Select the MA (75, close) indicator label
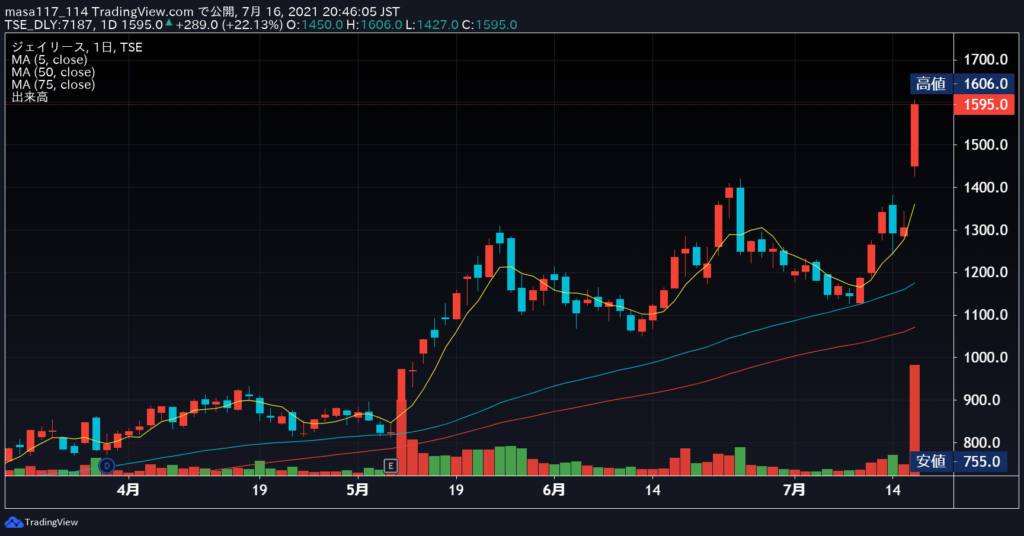The width and height of the screenshot is (1024, 536). [x=53, y=84]
